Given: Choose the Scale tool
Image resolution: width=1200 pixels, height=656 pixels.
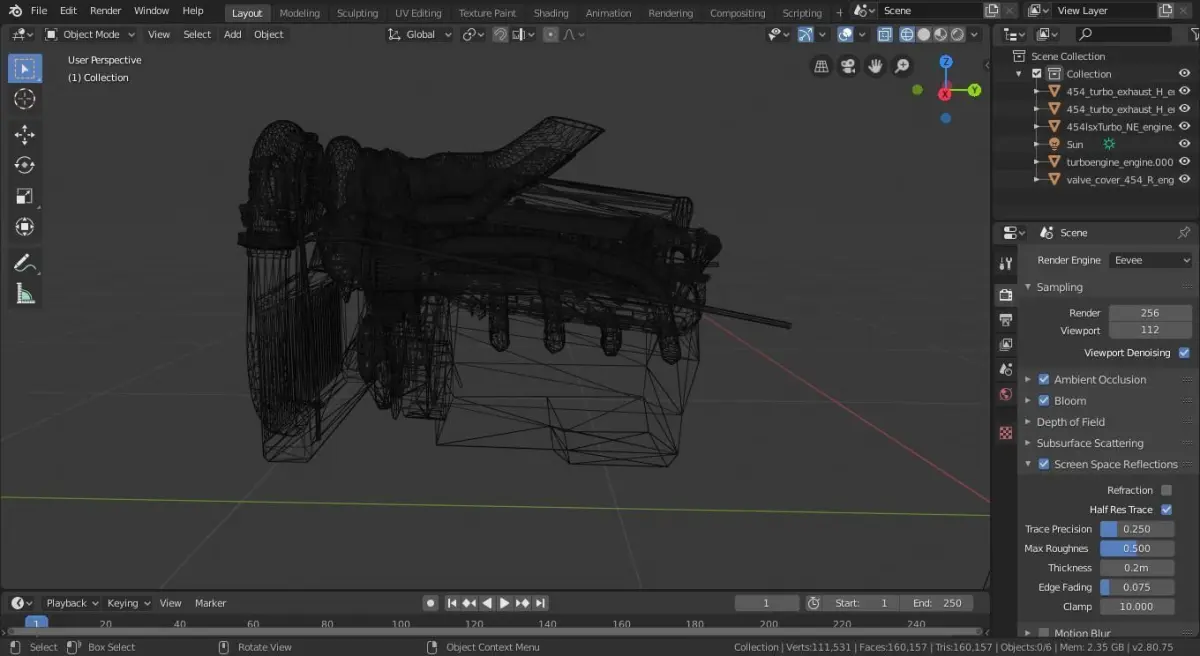Looking at the screenshot, I should (x=25, y=196).
